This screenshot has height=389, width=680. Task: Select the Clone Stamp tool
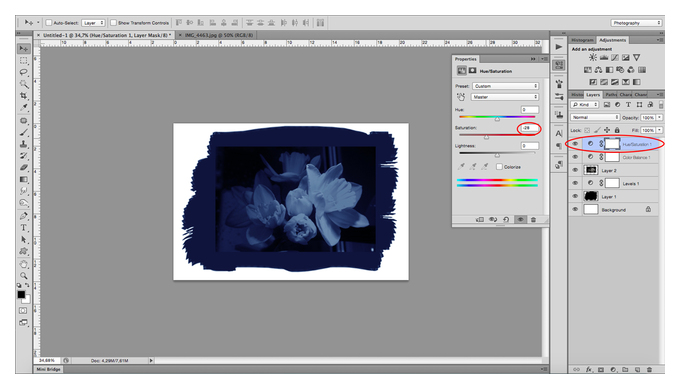(x=23, y=144)
